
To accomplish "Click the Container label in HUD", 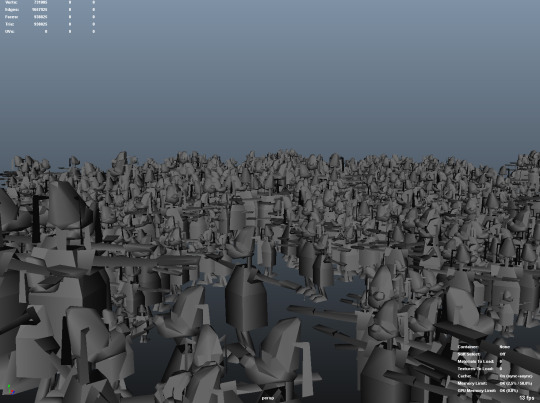I will [468, 347].
